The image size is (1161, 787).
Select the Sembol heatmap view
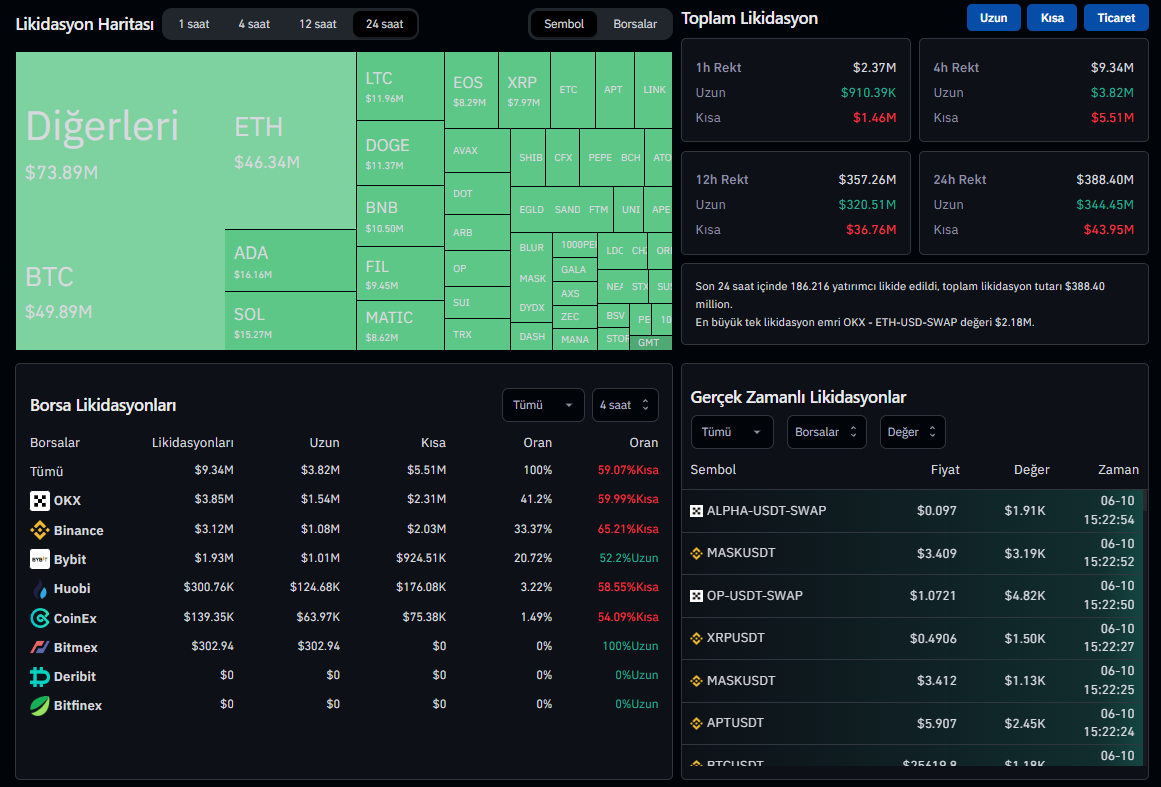[564, 24]
